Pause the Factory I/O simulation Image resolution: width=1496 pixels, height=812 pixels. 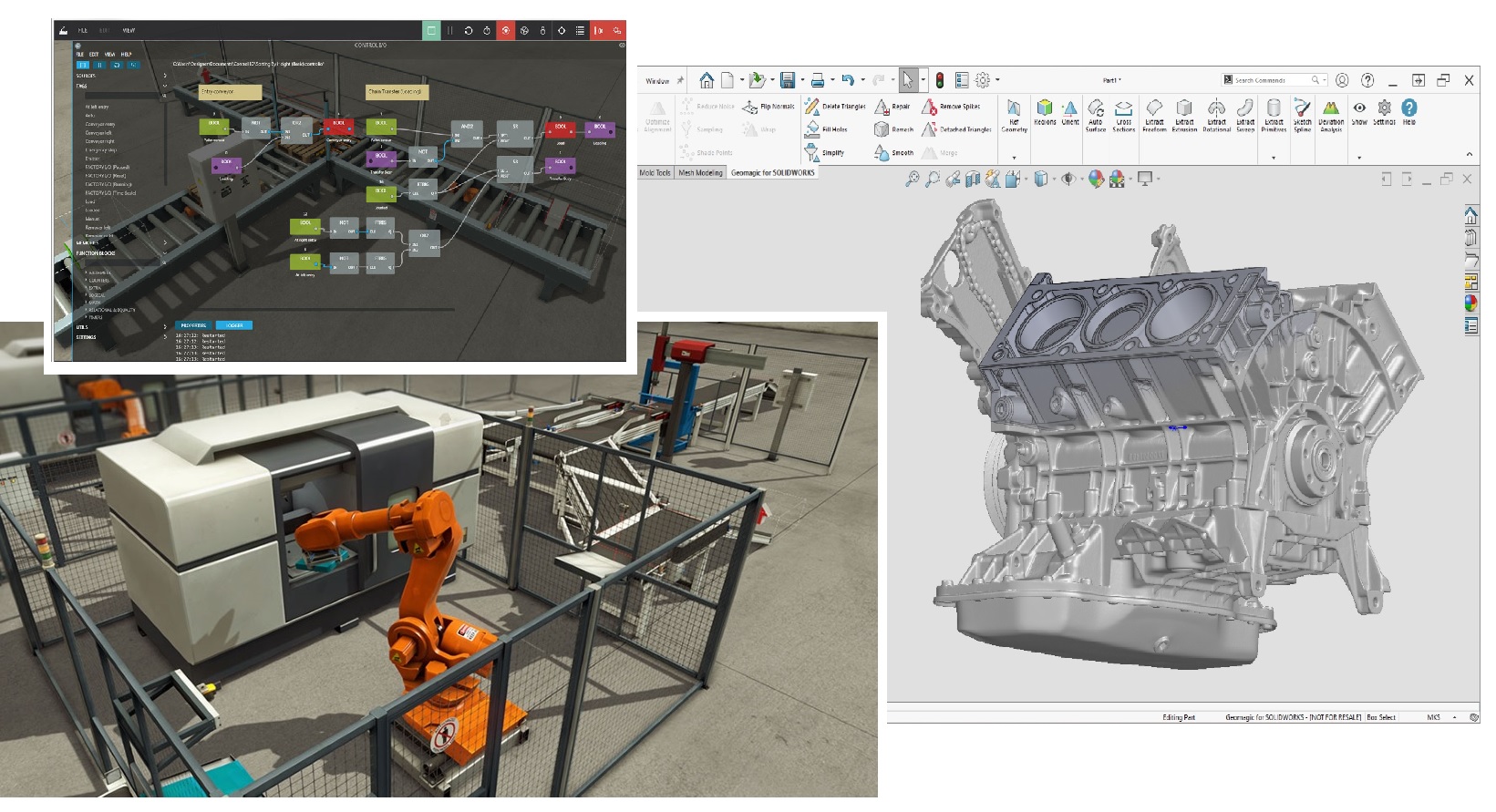(x=449, y=30)
